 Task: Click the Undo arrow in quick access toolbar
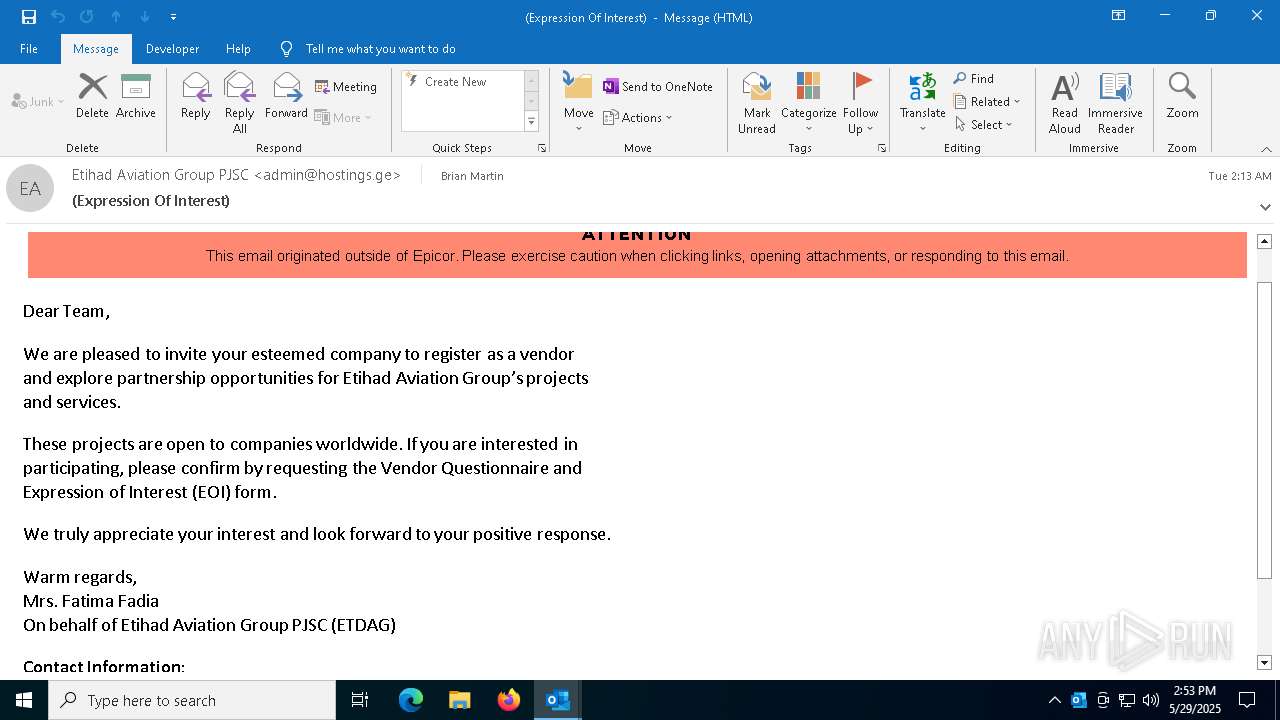[x=58, y=17]
